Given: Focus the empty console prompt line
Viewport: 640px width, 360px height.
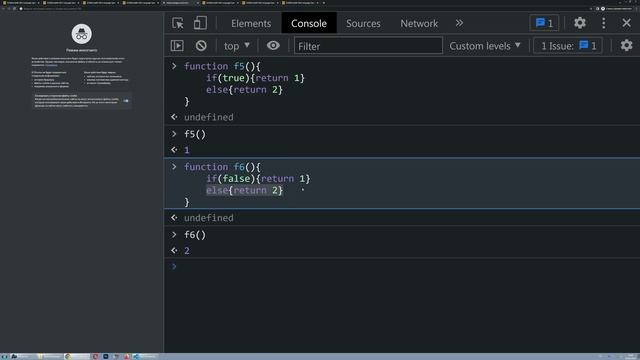Looking at the screenshot, I should 402,267.
